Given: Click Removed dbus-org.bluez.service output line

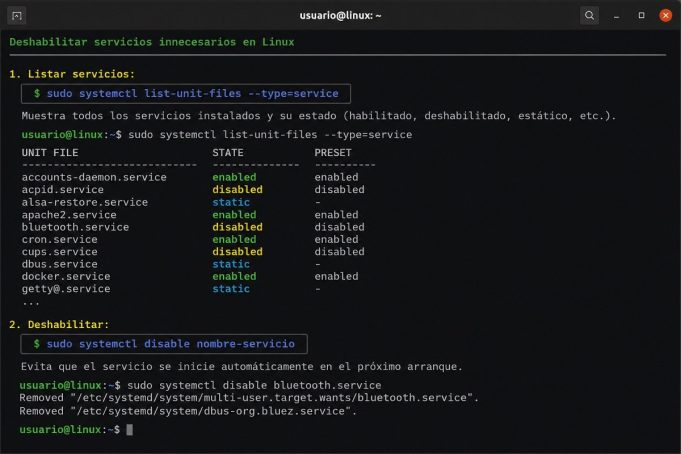Looking at the screenshot, I should 188,411.
